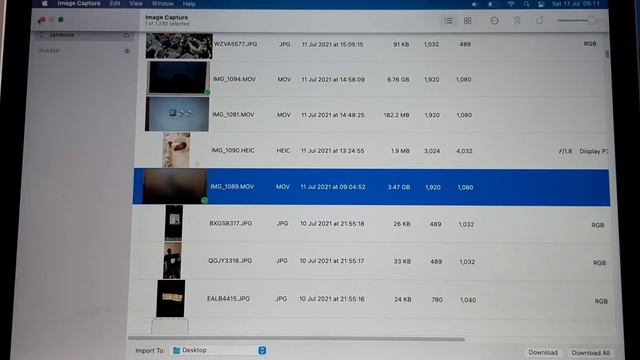Click date 11 Jul 2021 at 14:58:09

[333, 80]
